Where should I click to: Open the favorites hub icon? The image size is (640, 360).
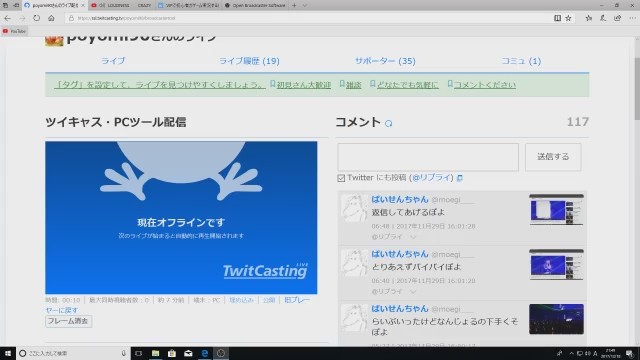(x=589, y=18)
